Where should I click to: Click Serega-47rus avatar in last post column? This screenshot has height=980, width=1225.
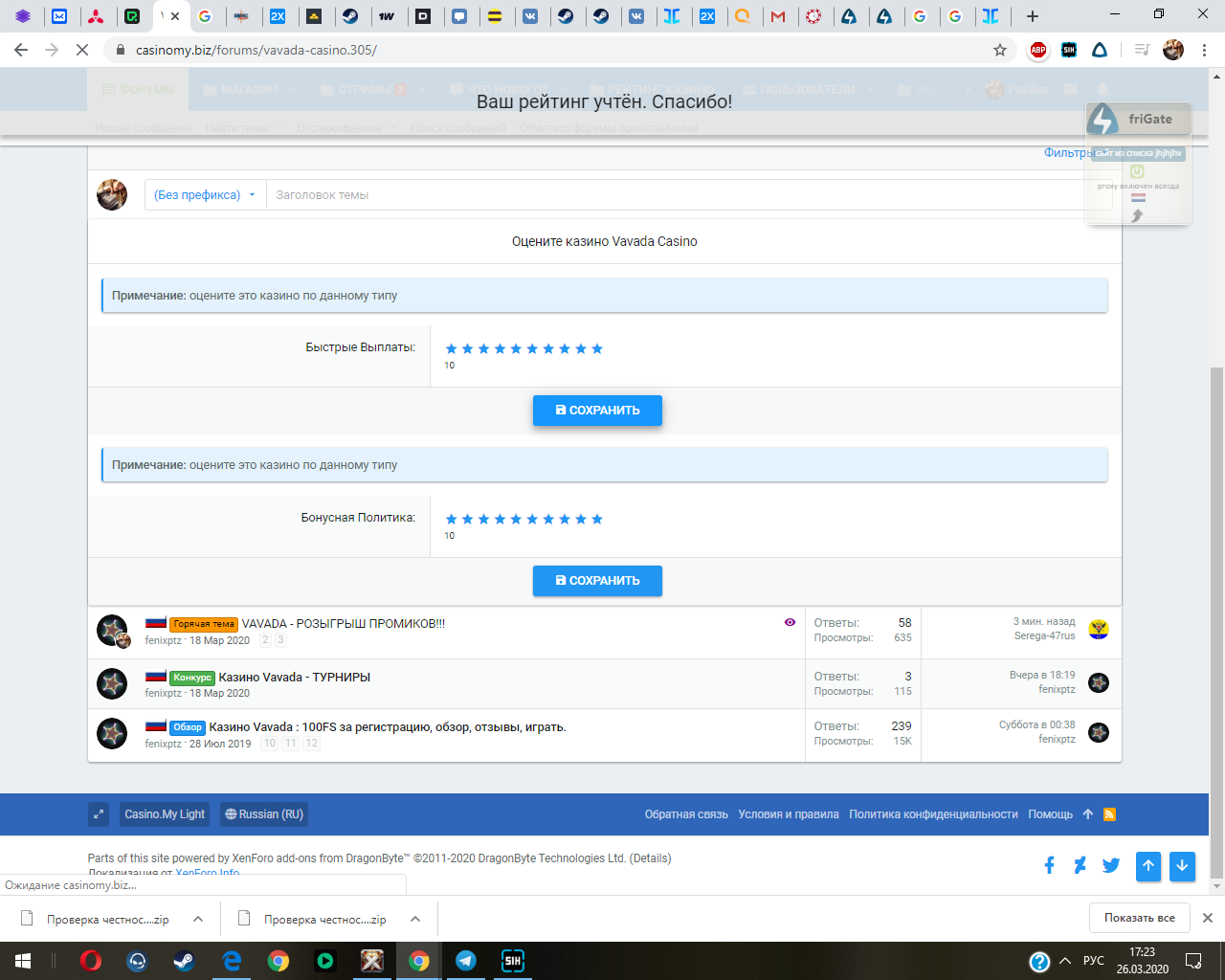[x=1099, y=629]
